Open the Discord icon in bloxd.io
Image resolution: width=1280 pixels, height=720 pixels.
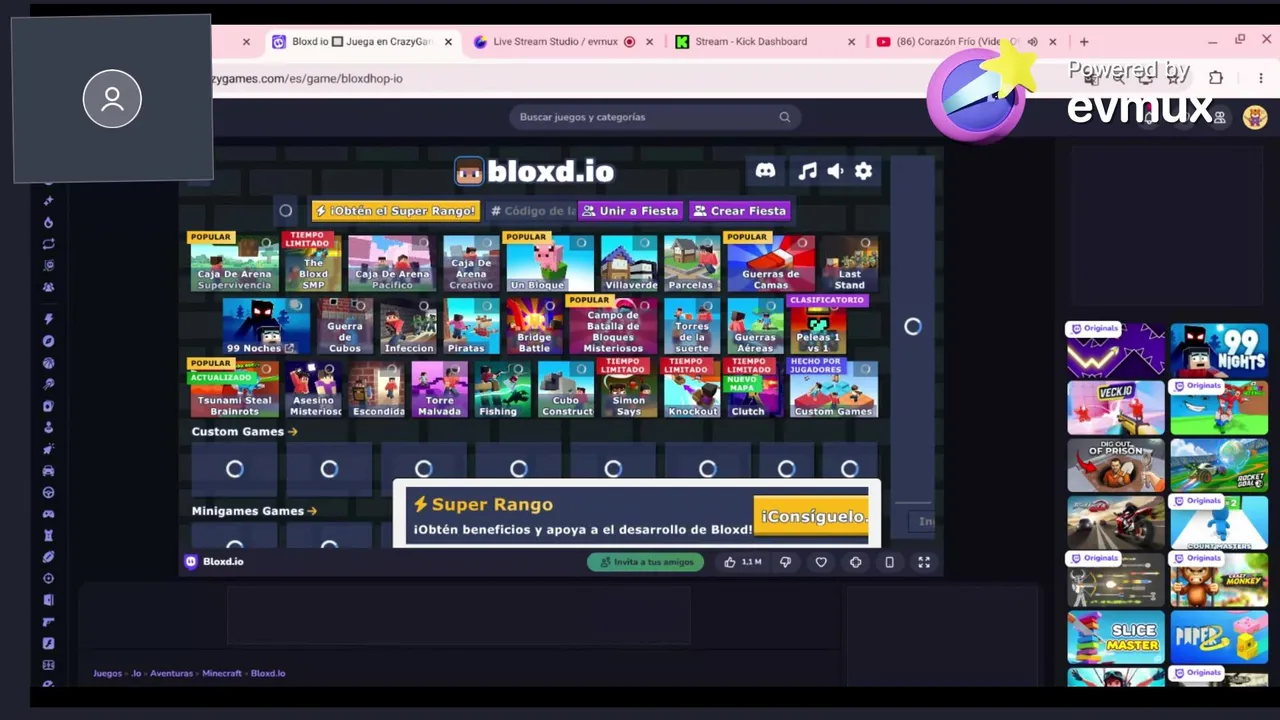(x=765, y=171)
